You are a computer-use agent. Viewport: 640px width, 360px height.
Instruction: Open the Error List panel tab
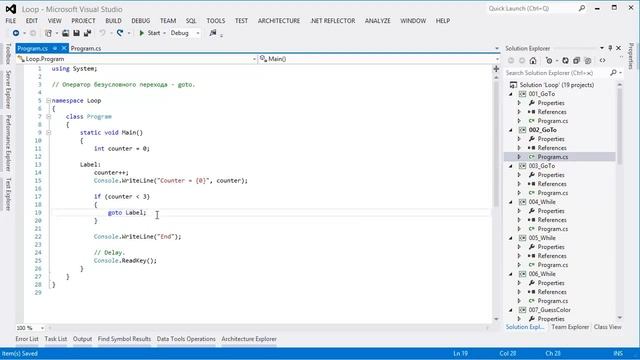pos(27,339)
